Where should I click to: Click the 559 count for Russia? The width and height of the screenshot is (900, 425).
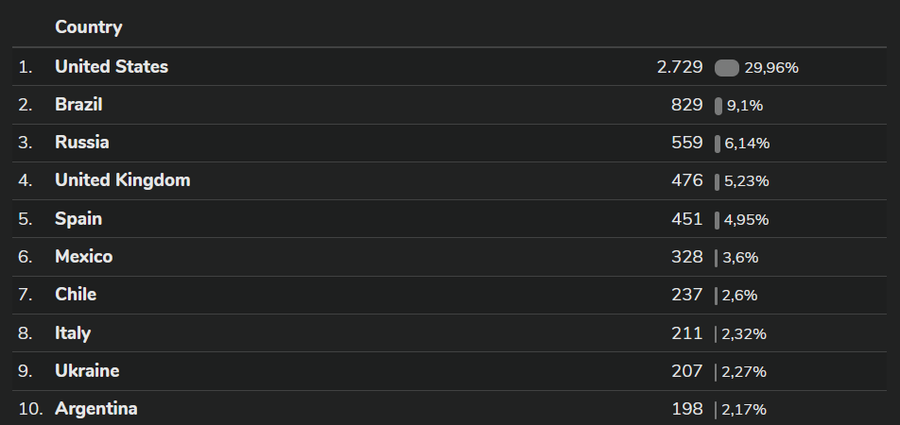[x=687, y=143]
